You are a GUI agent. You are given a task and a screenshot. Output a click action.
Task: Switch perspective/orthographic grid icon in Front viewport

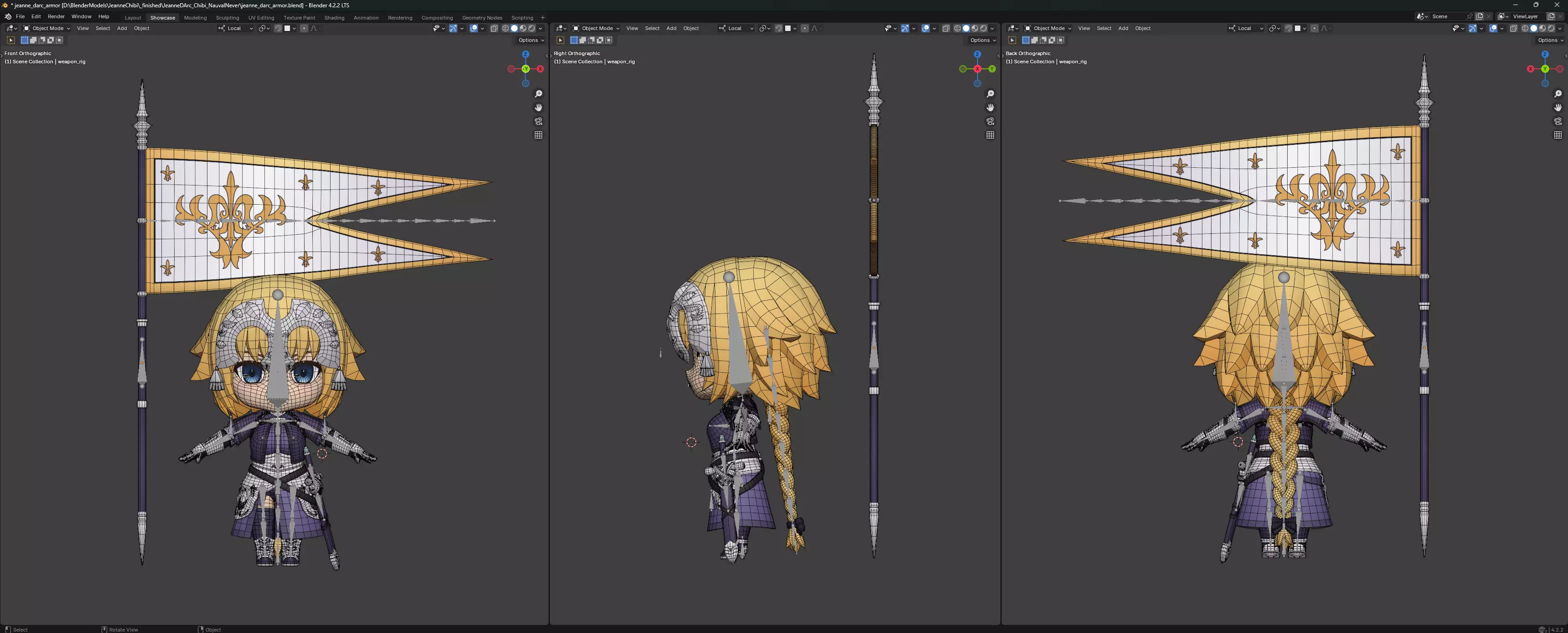click(x=538, y=135)
